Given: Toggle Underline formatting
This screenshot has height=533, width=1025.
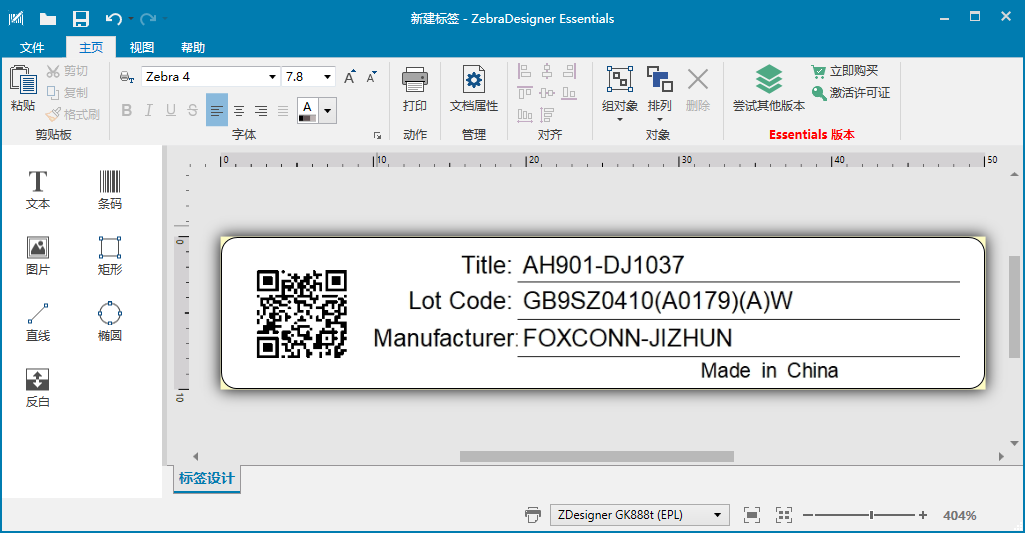Looking at the screenshot, I should pyautogui.click(x=171, y=111).
